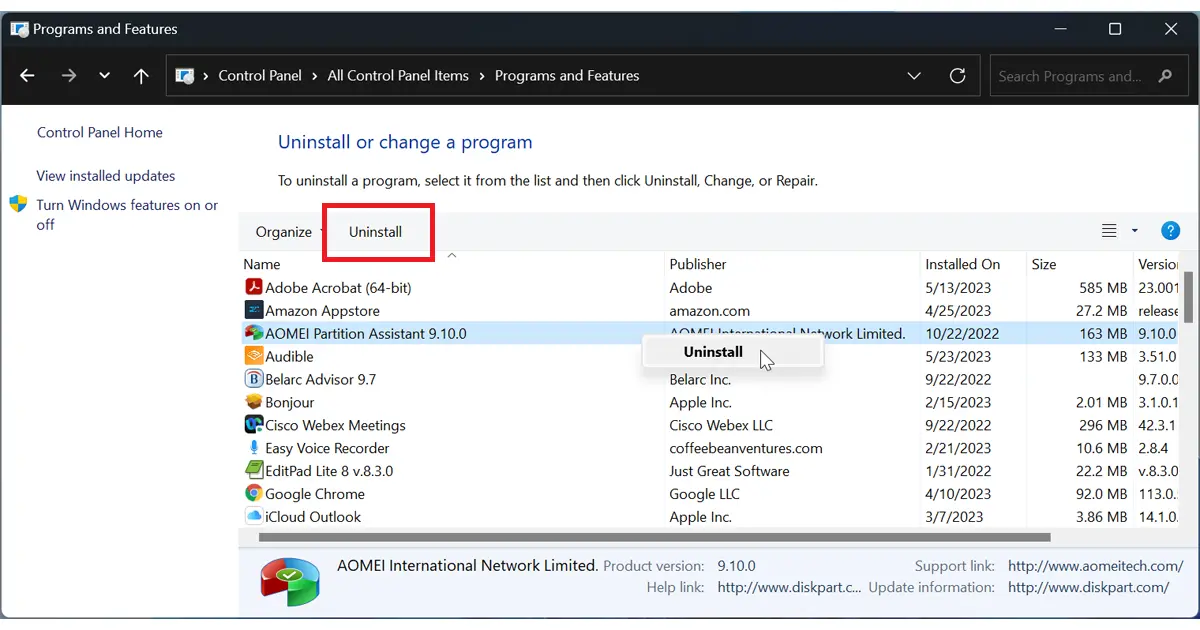Select the Google Chrome entry
This screenshot has width=1200, height=630.
[315, 494]
